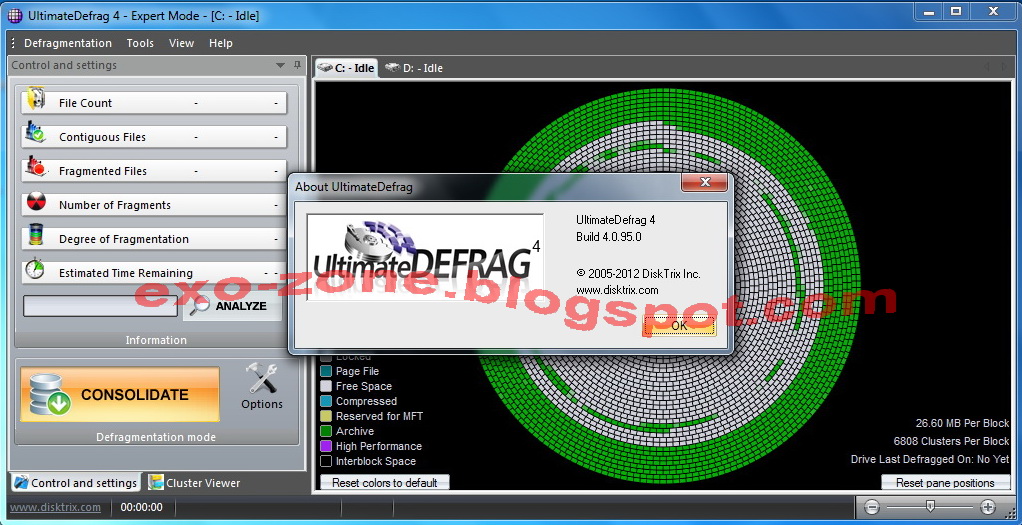Viewport: 1022px width, 525px height.
Task: Click the Contiguous Files row
Action: tap(154, 136)
